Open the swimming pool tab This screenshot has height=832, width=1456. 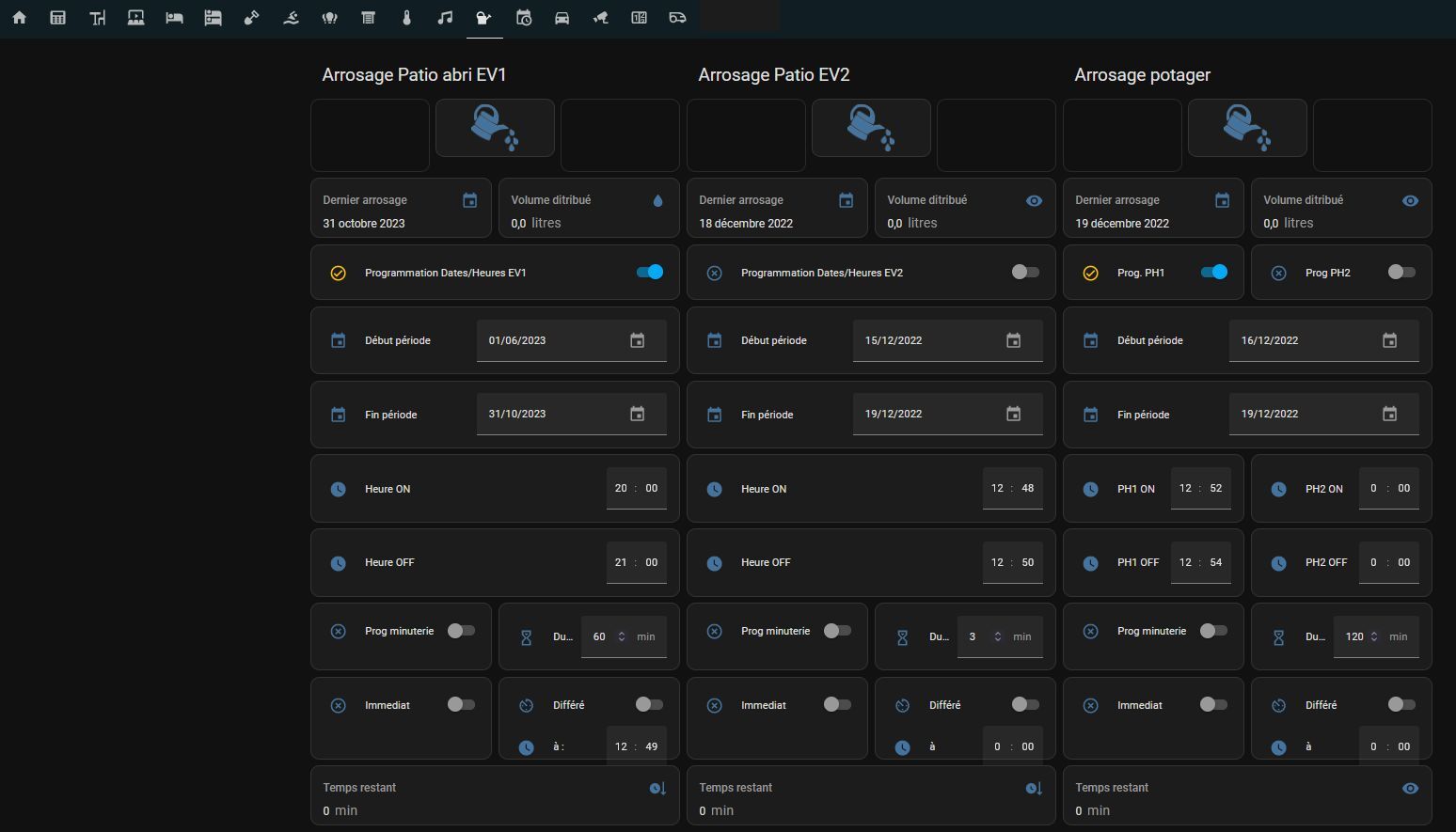click(x=291, y=18)
